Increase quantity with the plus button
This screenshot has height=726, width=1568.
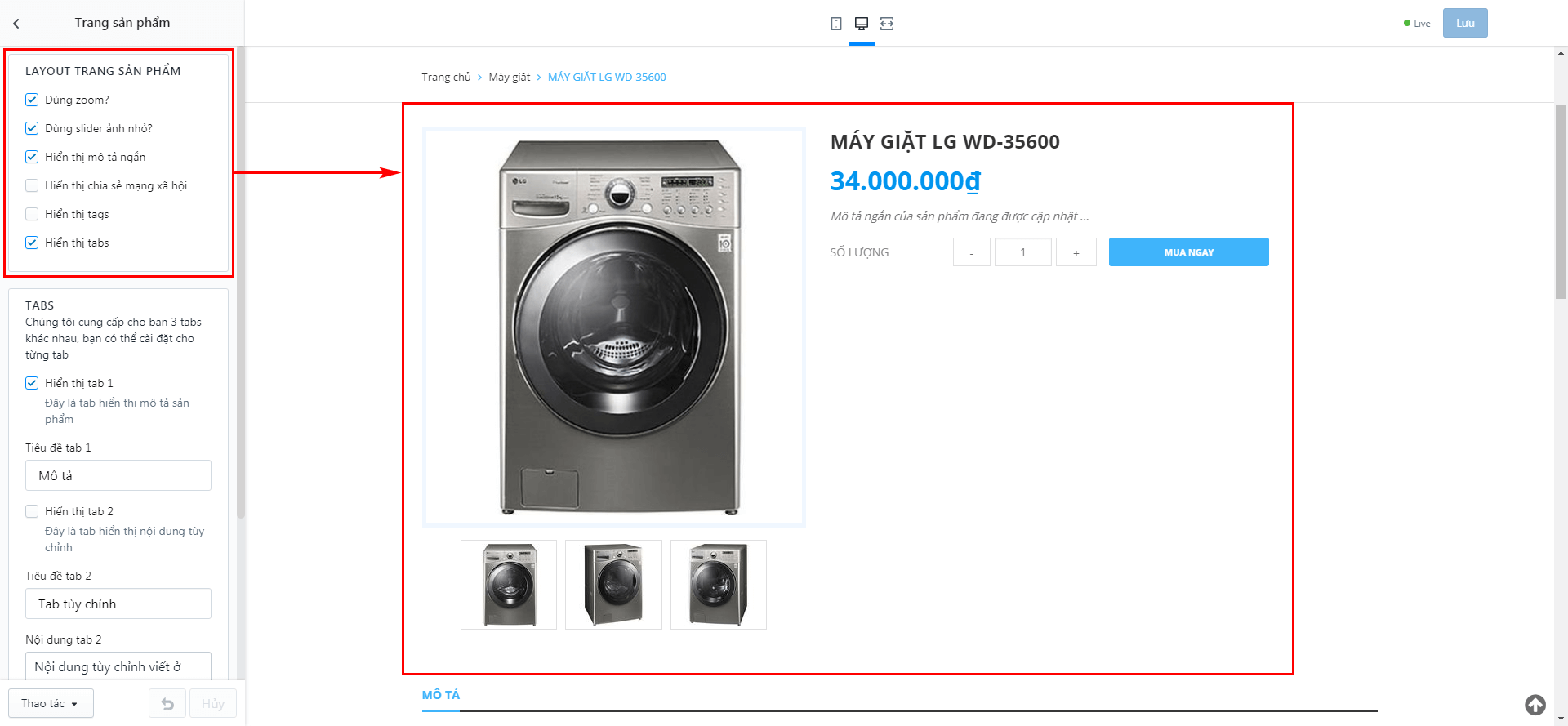click(x=1076, y=252)
